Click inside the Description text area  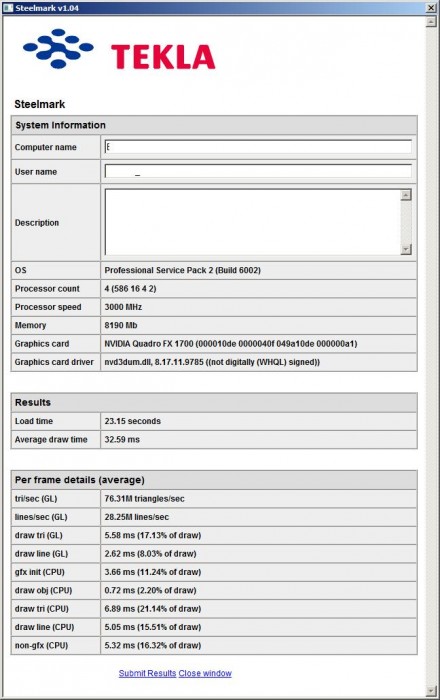(x=253, y=222)
